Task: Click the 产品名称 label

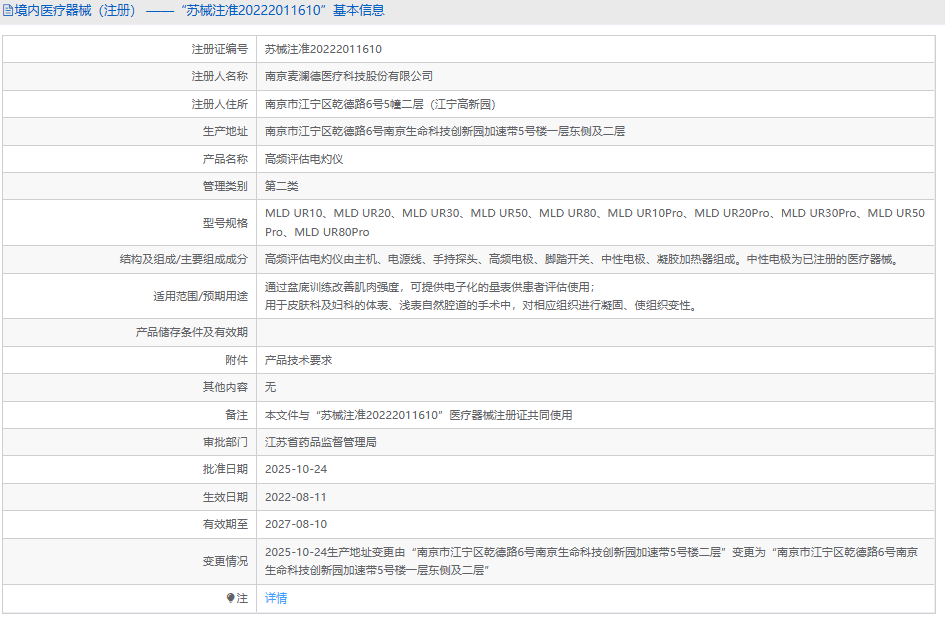Action: pos(225,159)
